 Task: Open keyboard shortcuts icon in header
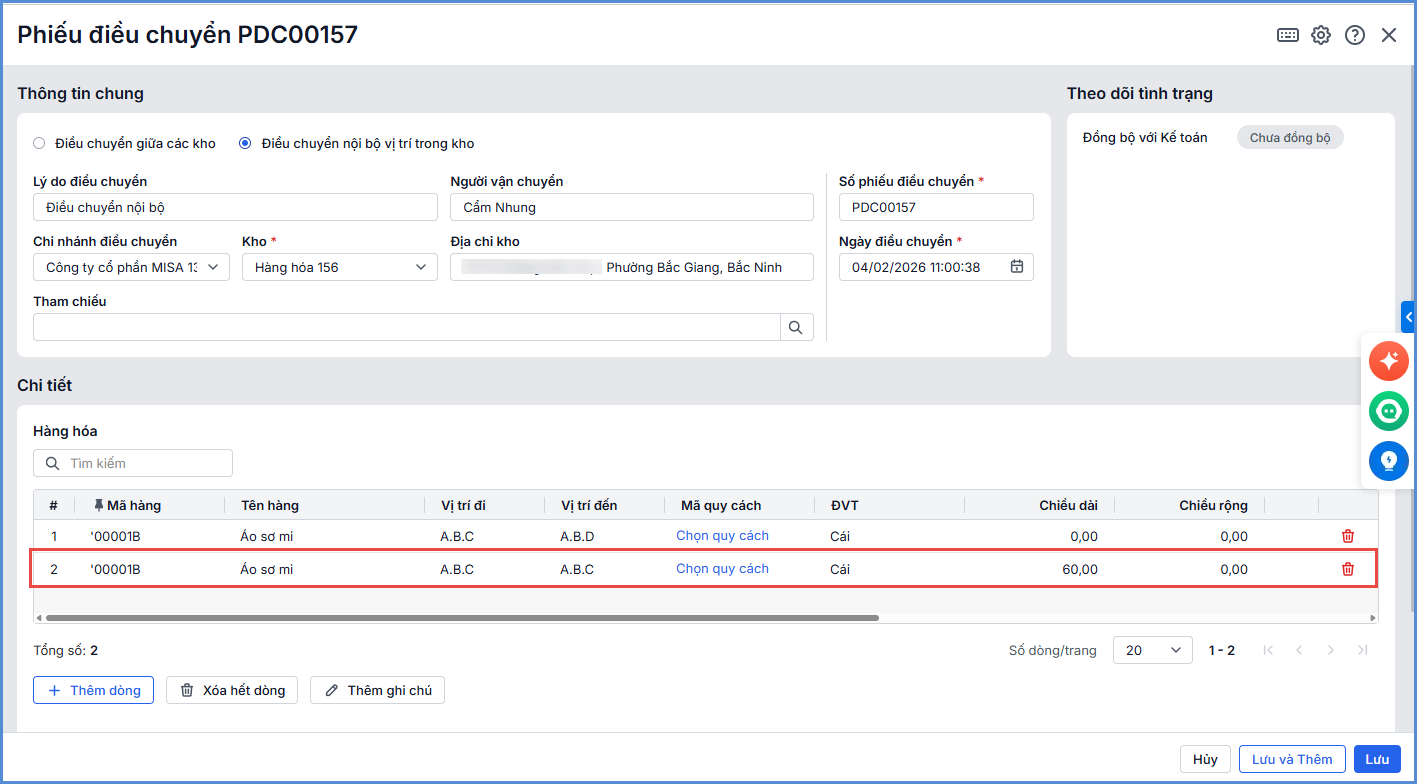[1288, 35]
